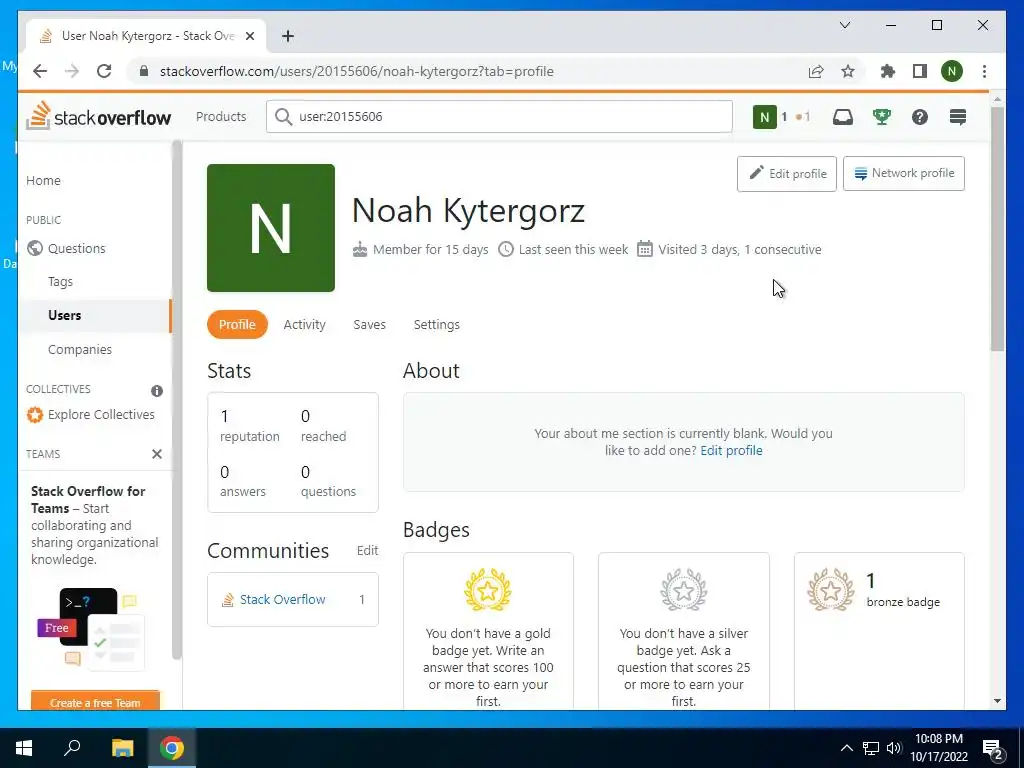This screenshot has width=1024, height=768.
Task: Show hidden system tray icons
Action: click(846, 748)
